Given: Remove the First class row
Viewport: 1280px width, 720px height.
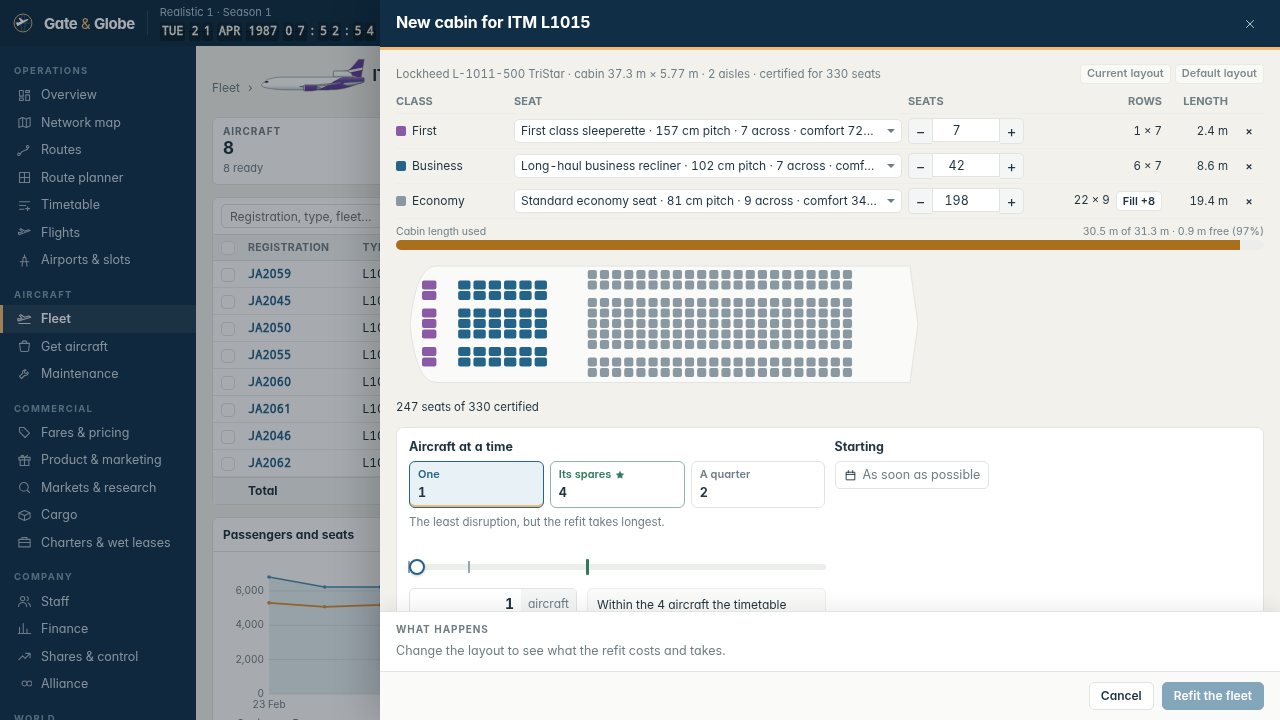Looking at the screenshot, I should coord(1248,131).
